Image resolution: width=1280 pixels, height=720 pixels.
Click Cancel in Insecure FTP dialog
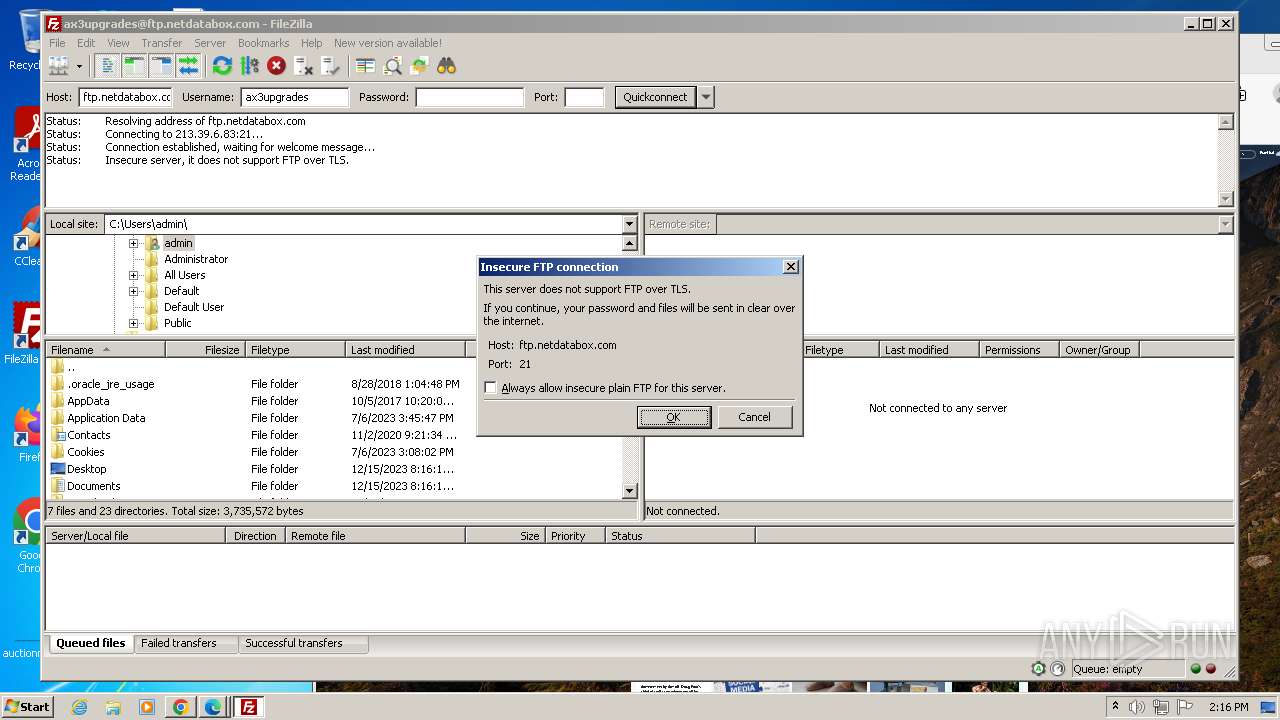point(754,417)
